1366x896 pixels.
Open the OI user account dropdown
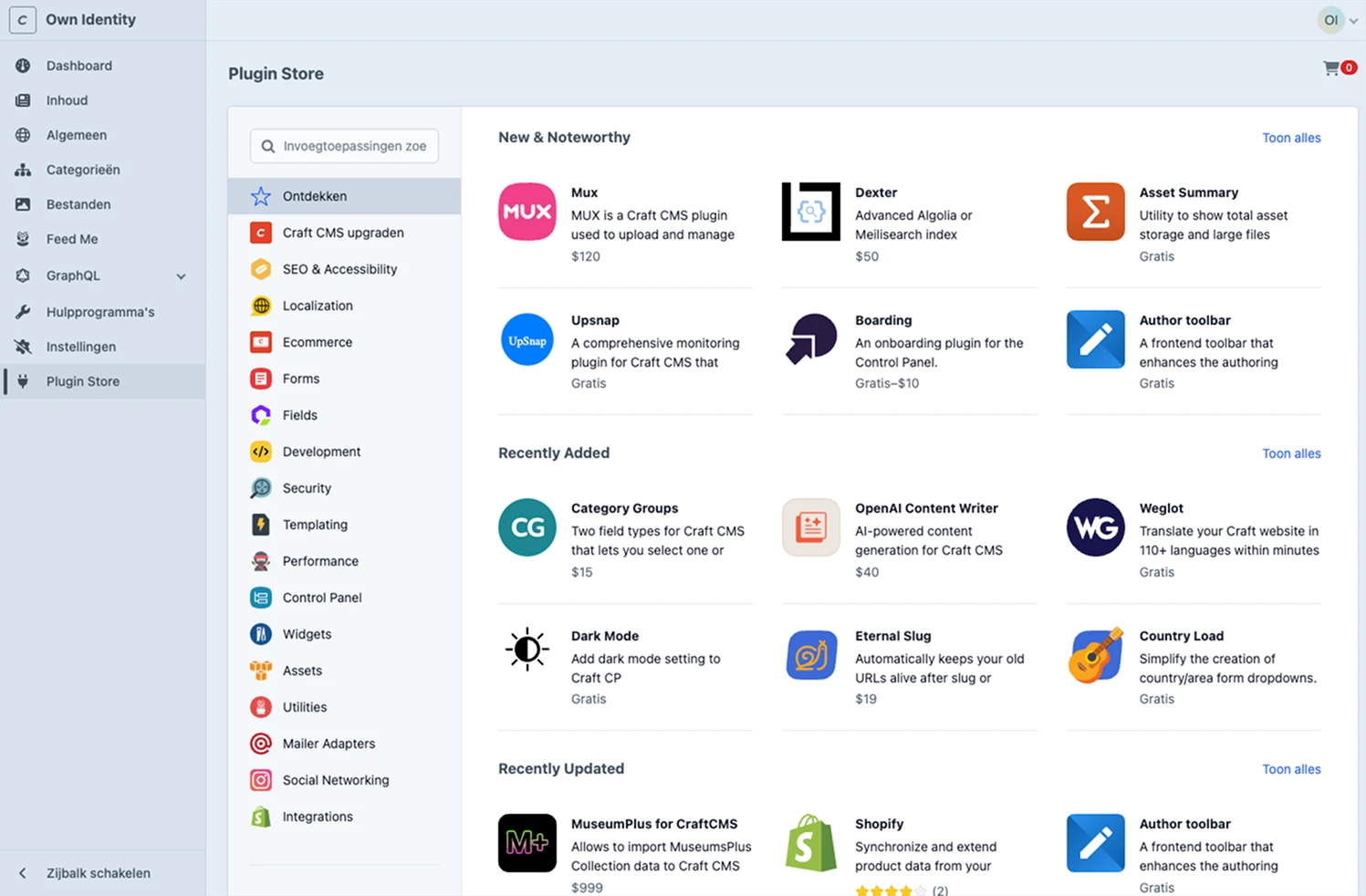pos(1339,20)
